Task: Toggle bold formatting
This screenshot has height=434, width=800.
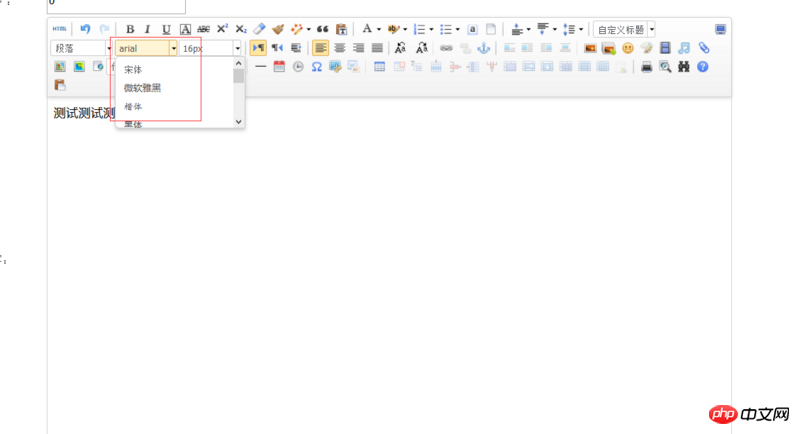Action: click(130, 30)
